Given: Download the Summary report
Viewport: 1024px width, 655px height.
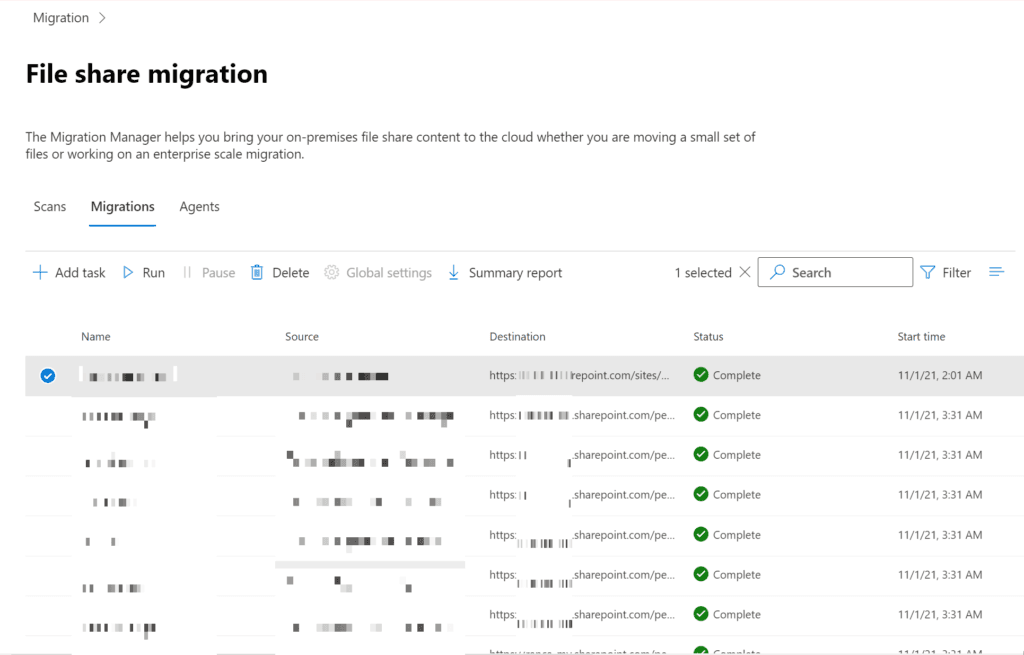Looking at the screenshot, I should [x=504, y=273].
